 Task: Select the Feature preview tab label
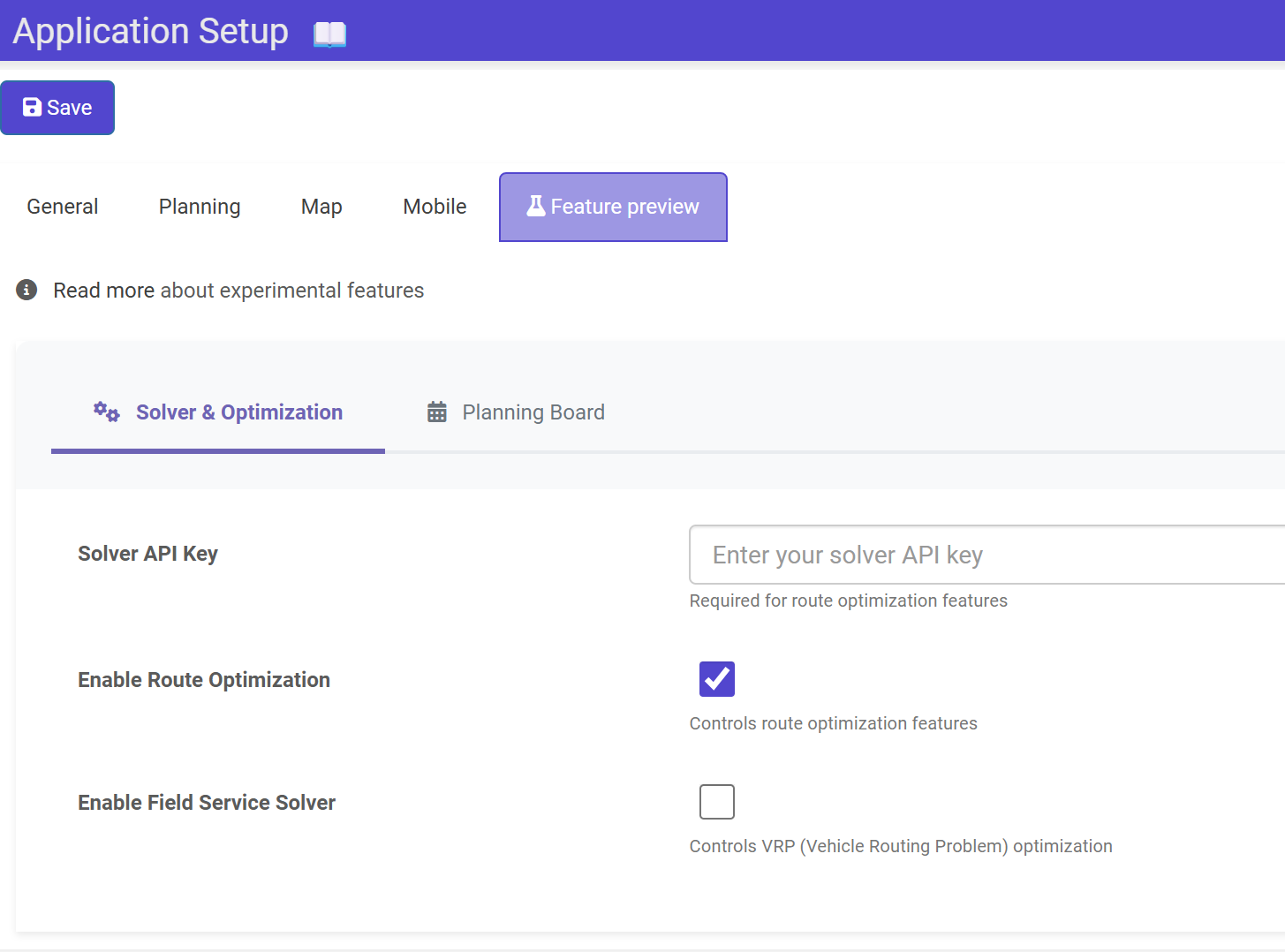coord(624,207)
